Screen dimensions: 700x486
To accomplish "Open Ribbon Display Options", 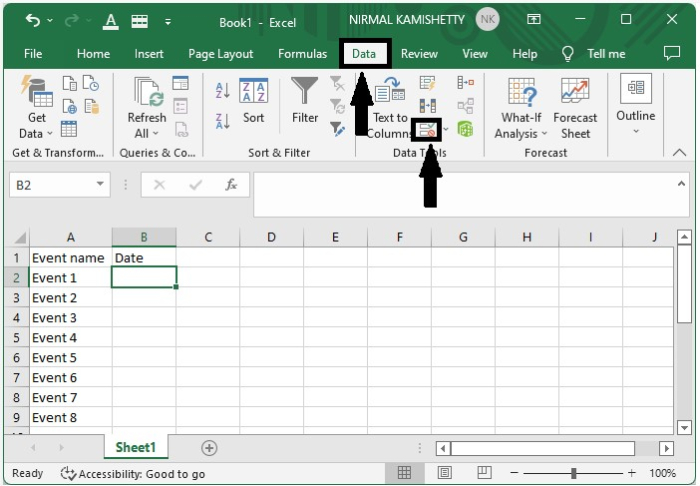I will pyautogui.click(x=534, y=19).
